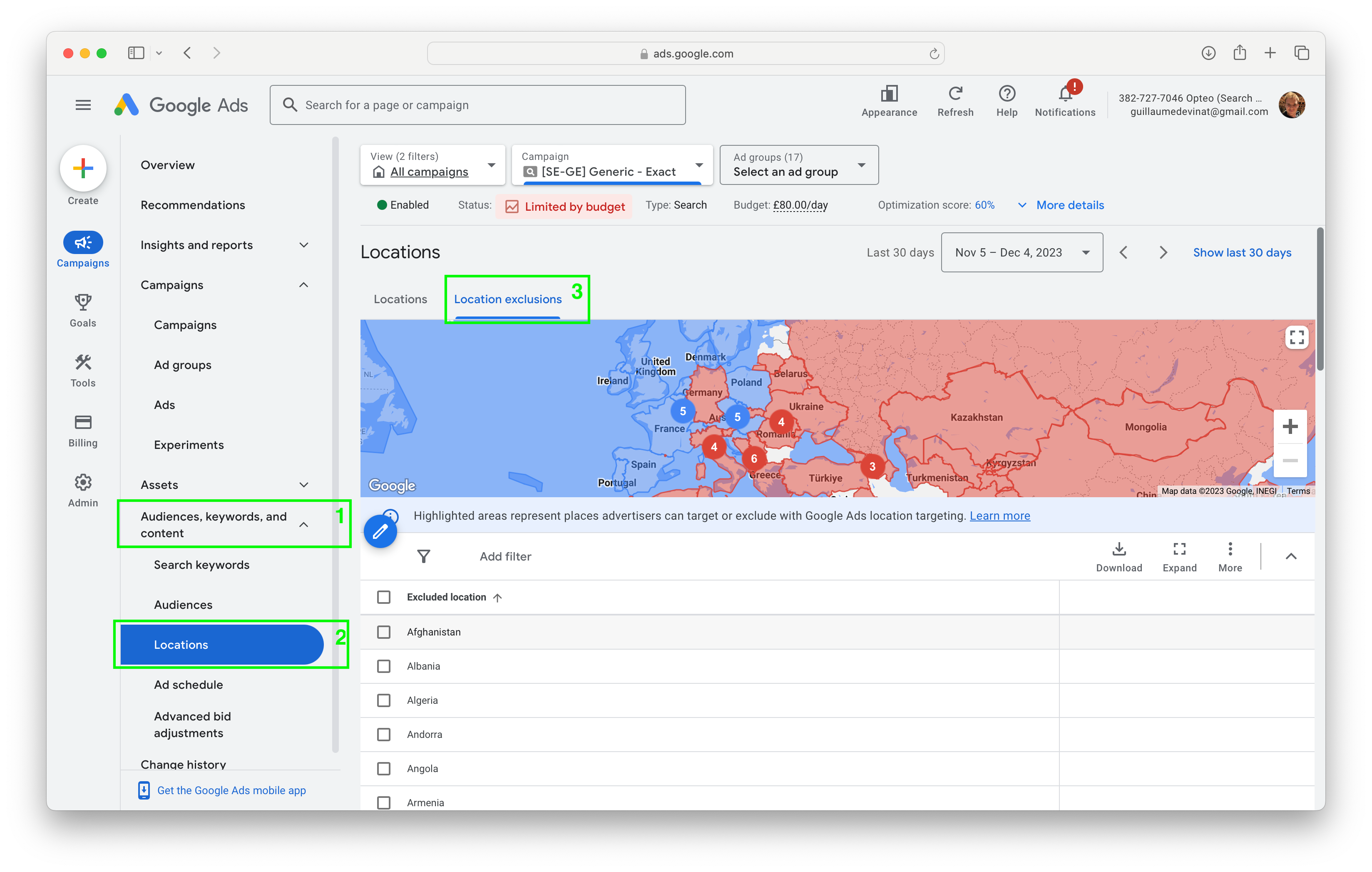Open the Goals trophy icon
Image resolution: width=1372 pixels, height=872 pixels.
[83, 302]
